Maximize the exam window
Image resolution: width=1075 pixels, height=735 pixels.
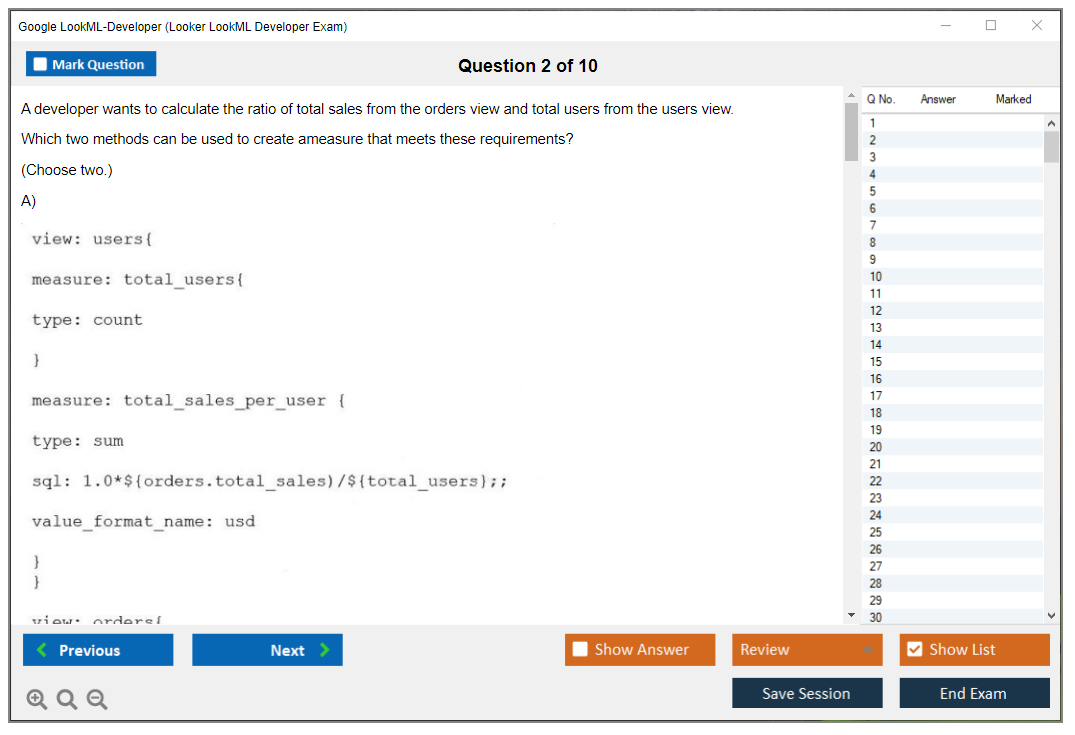tap(991, 26)
